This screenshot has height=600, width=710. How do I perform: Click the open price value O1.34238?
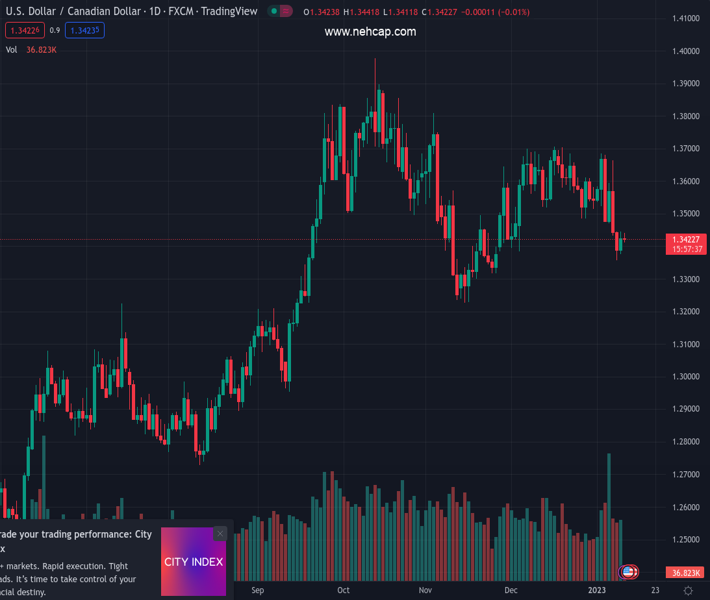point(321,12)
